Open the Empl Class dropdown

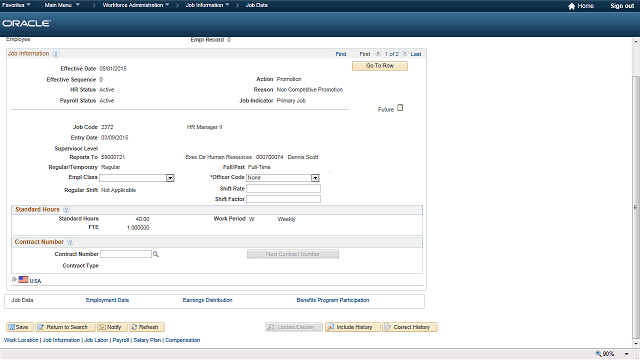tap(170, 178)
